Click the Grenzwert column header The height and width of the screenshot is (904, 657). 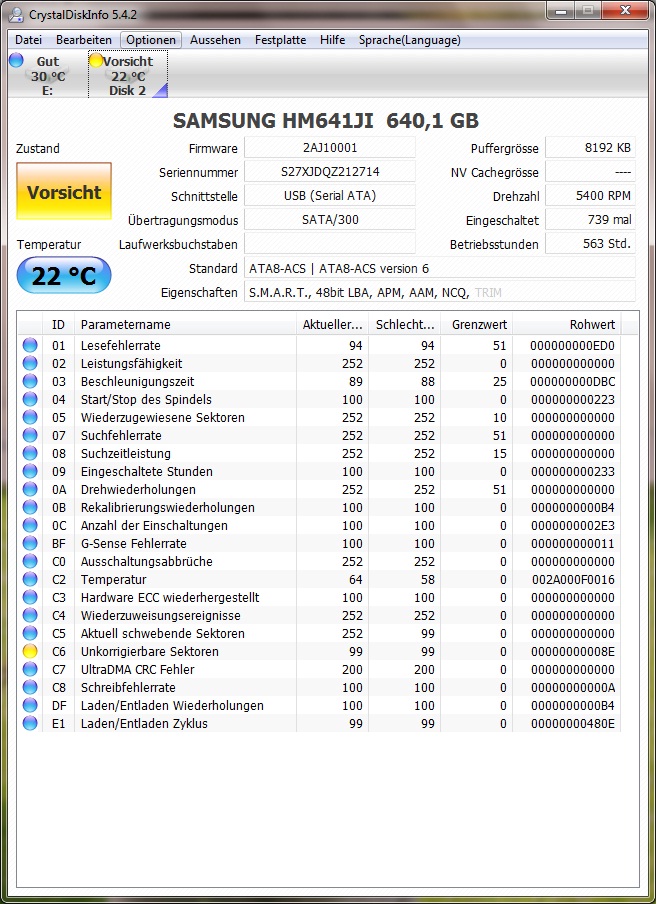coord(477,325)
